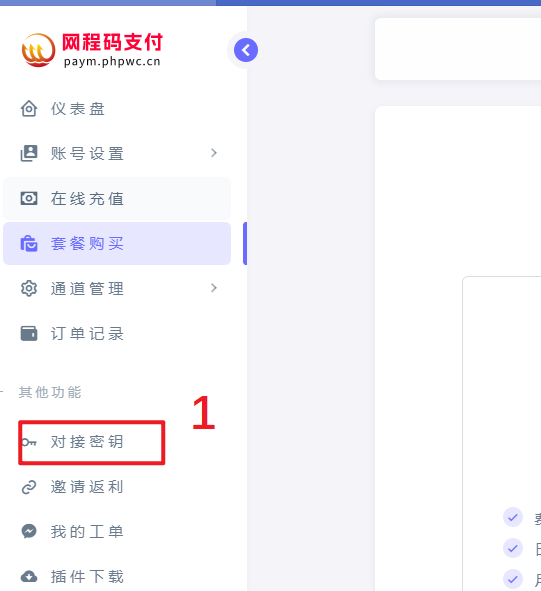Click the chat bubble icon for 我的工单
541x591 pixels.
29,531
